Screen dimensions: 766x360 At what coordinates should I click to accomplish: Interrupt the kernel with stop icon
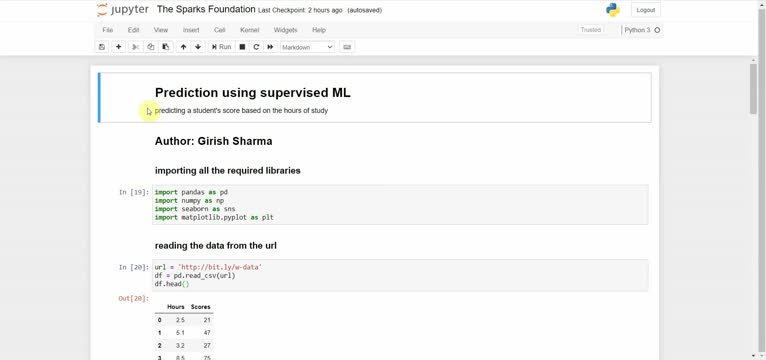242,47
